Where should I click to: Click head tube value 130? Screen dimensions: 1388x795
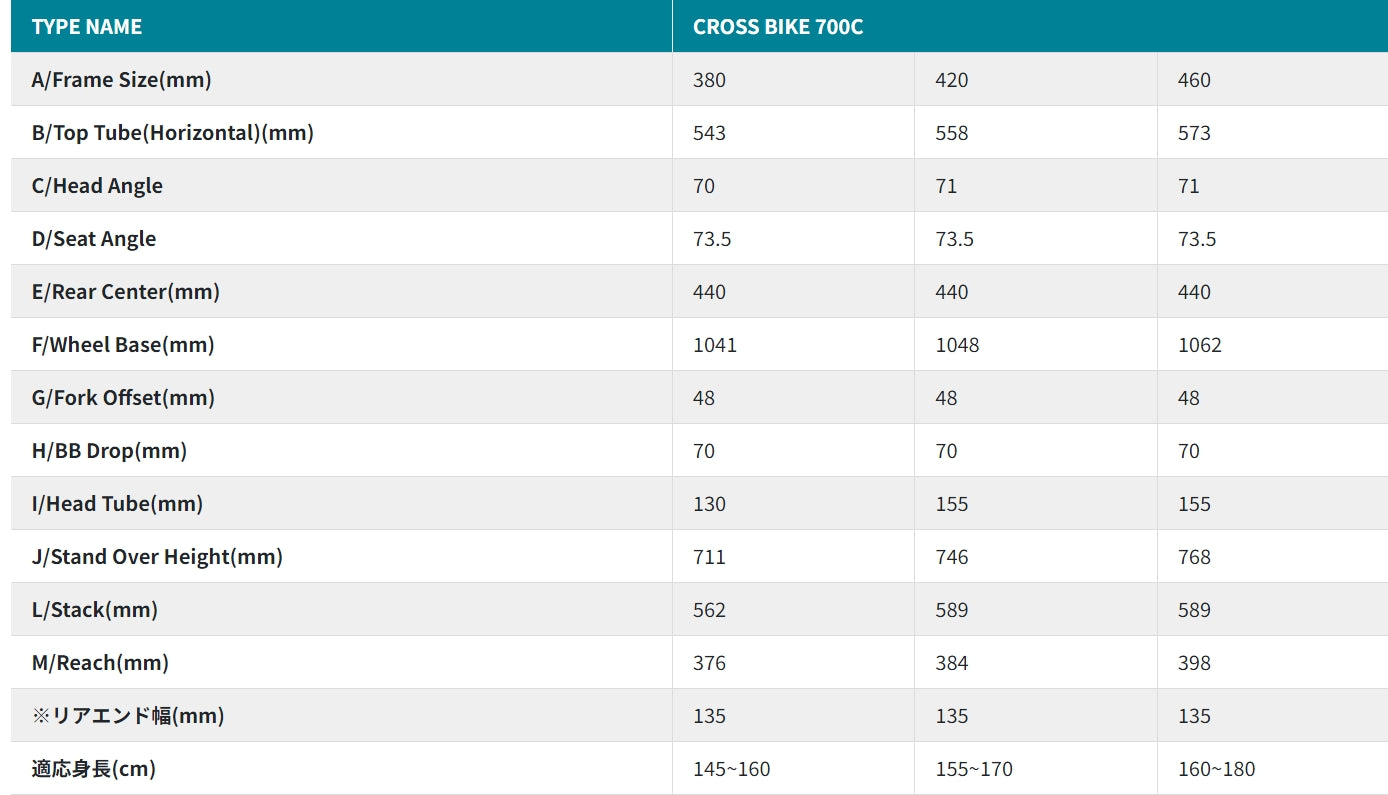pyautogui.click(x=709, y=504)
